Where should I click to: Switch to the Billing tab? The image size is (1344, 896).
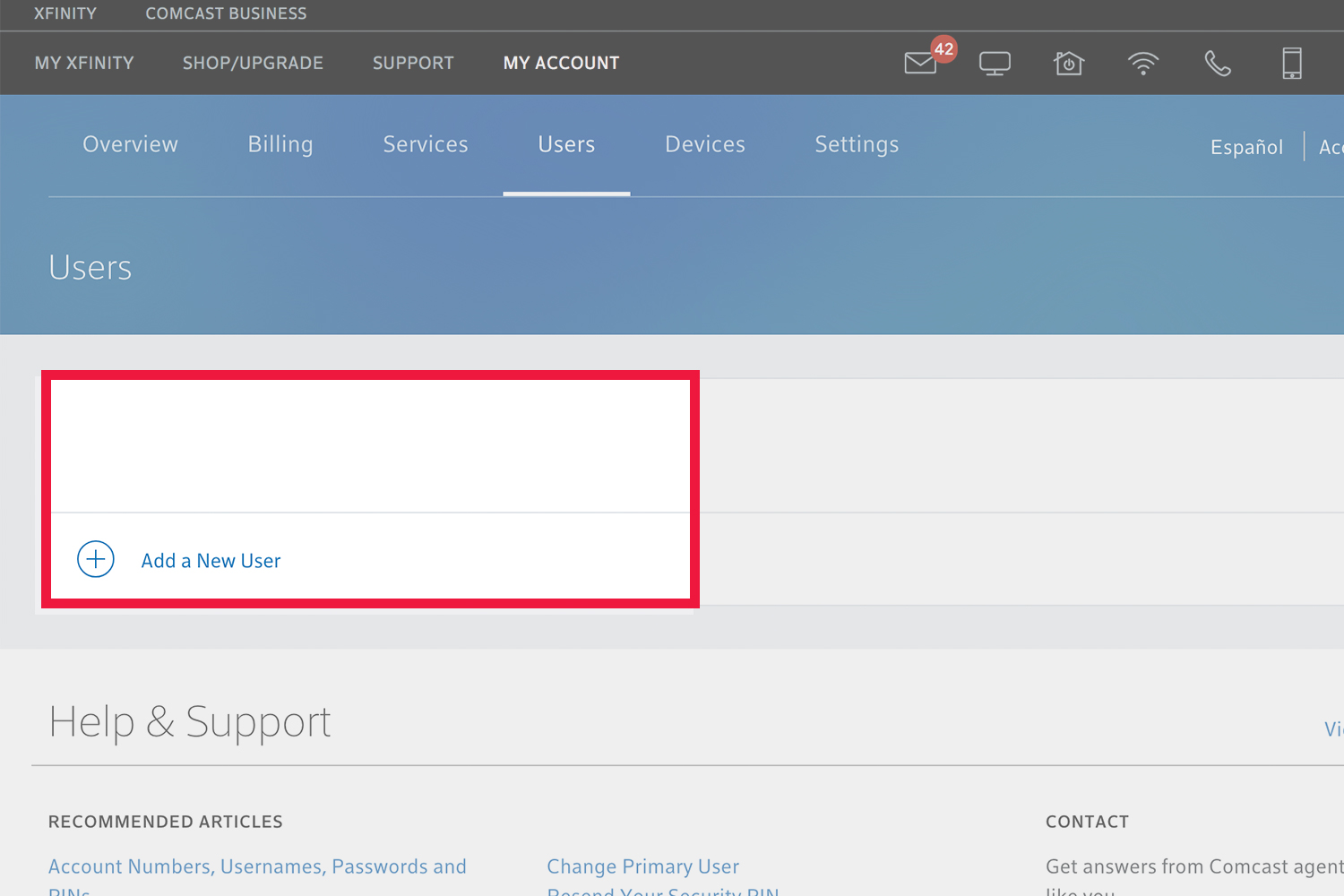[x=280, y=144]
